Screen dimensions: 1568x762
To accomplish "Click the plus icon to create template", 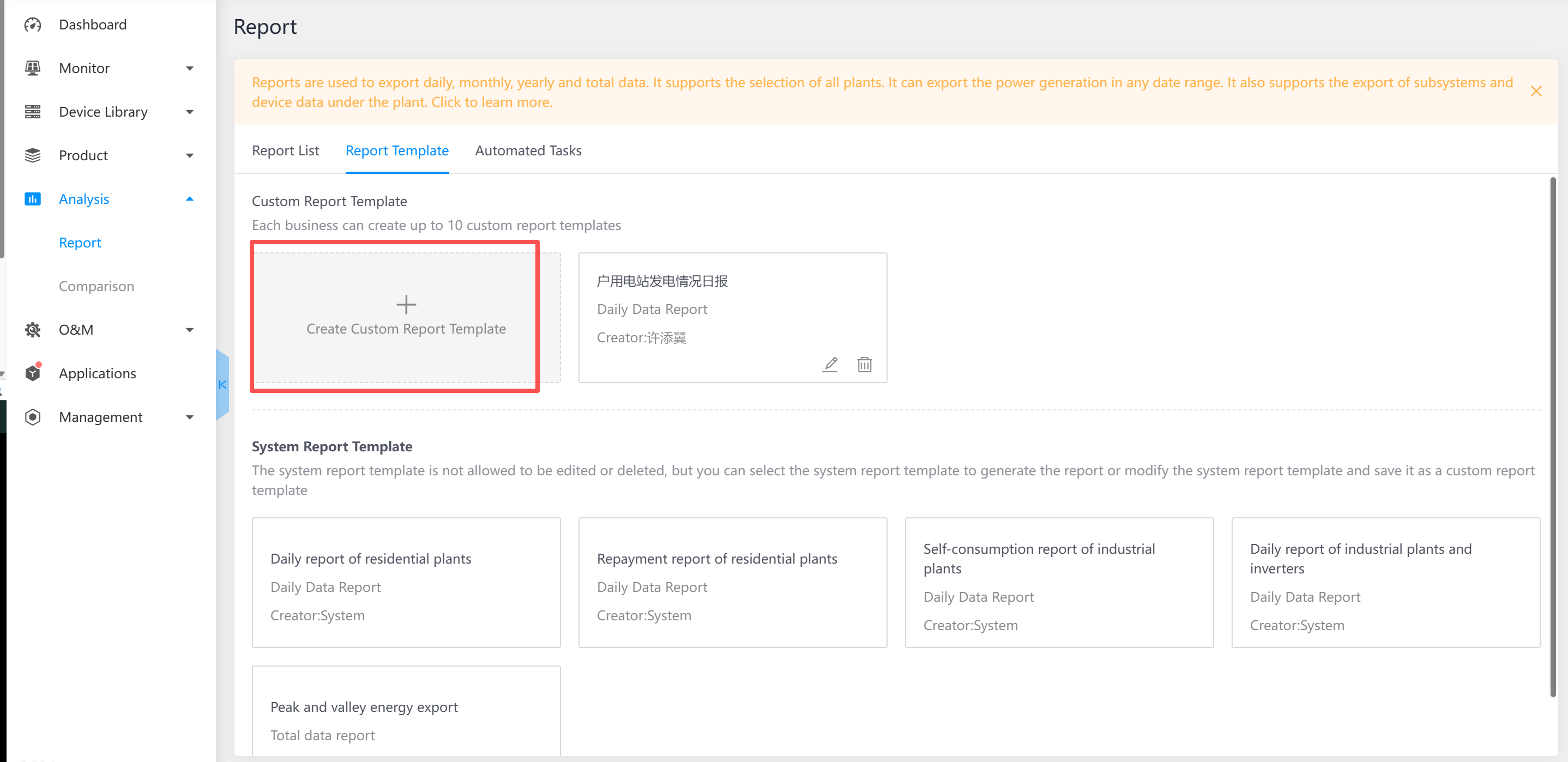I will 406,304.
